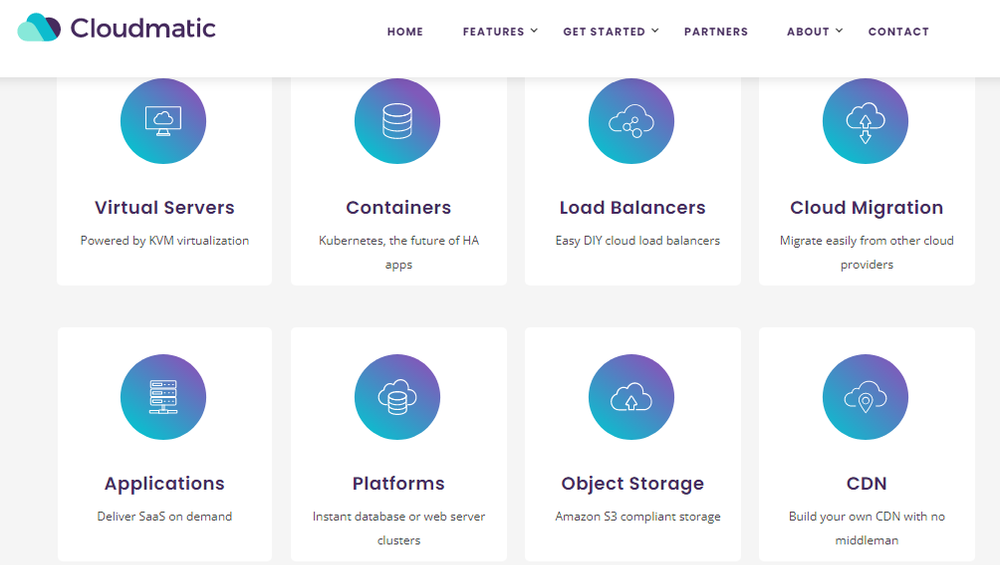Open the Platforms heading

pos(399,483)
